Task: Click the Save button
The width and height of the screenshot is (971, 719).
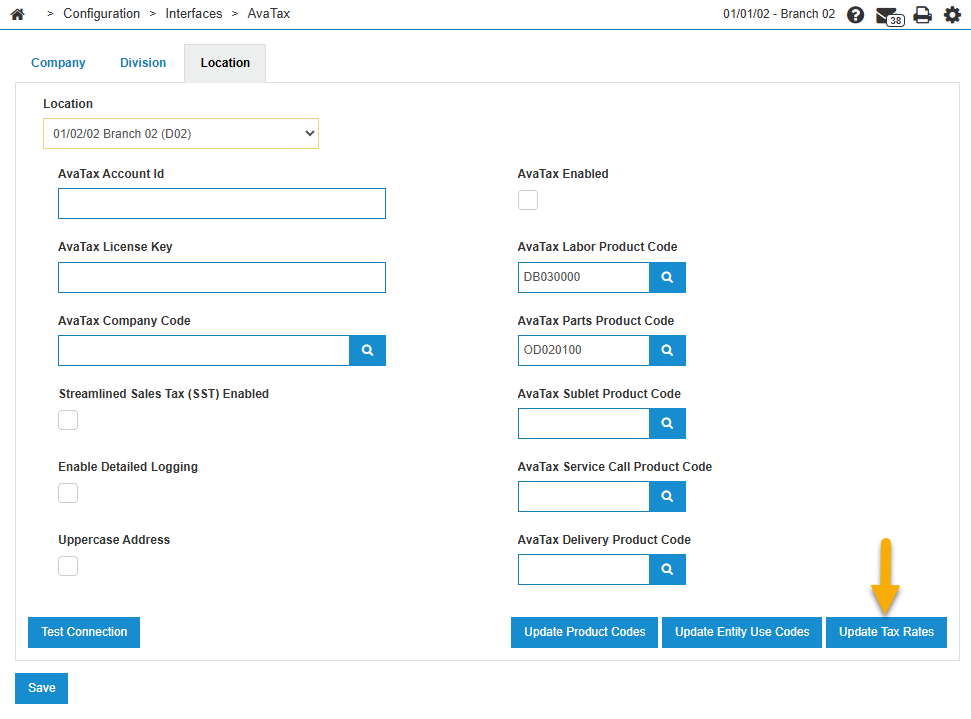Action: click(41, 688)
